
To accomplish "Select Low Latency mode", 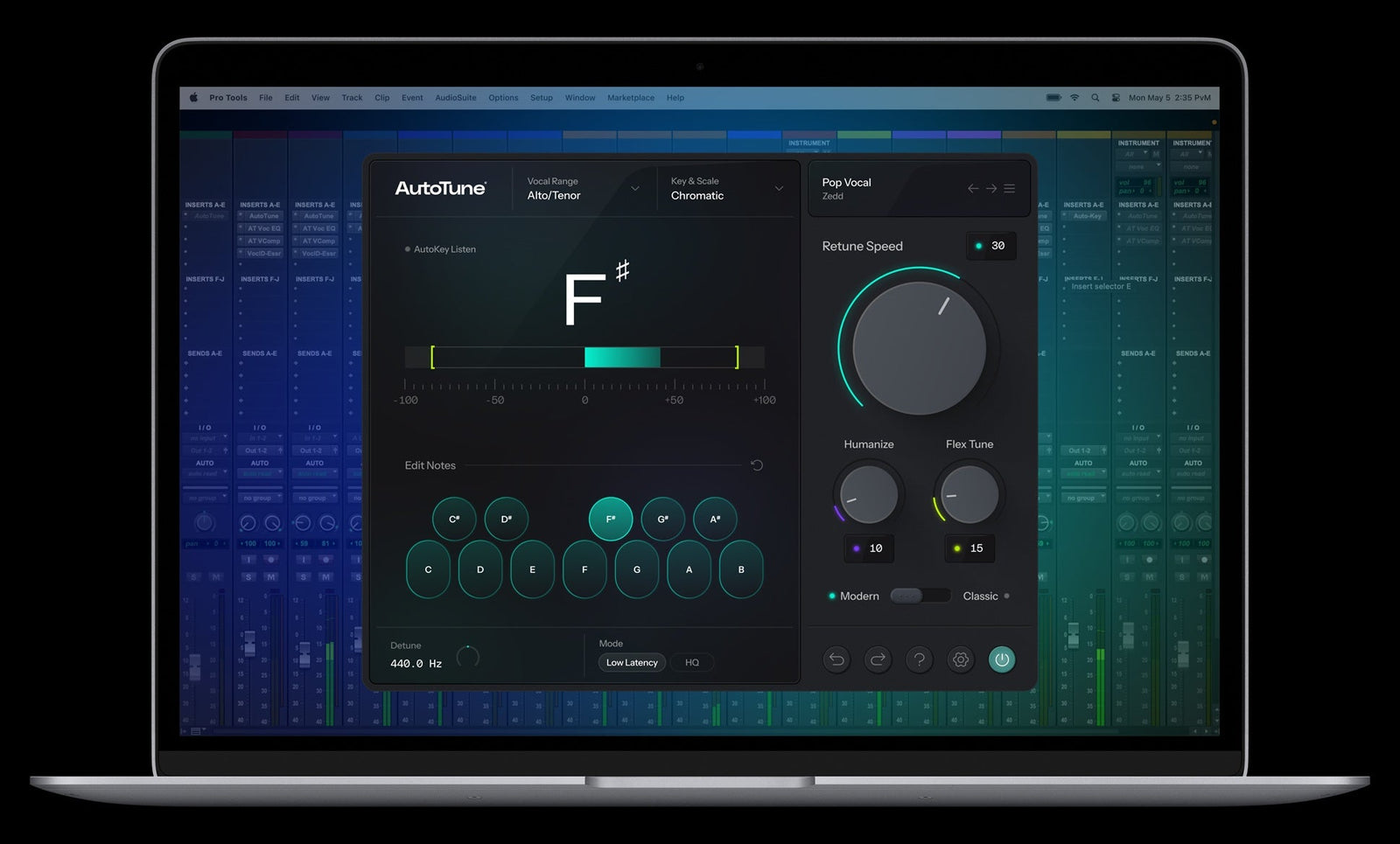I will (631, 662).
